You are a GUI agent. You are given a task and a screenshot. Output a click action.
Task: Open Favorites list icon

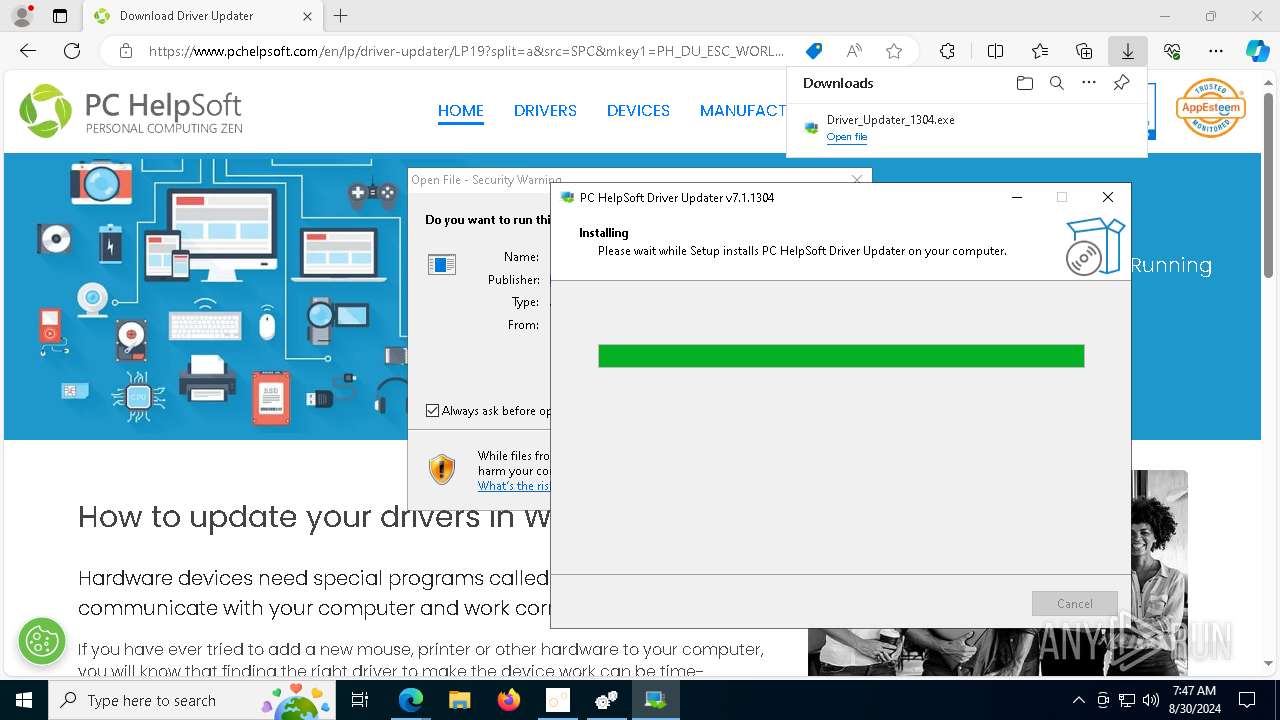(1040, 51)
